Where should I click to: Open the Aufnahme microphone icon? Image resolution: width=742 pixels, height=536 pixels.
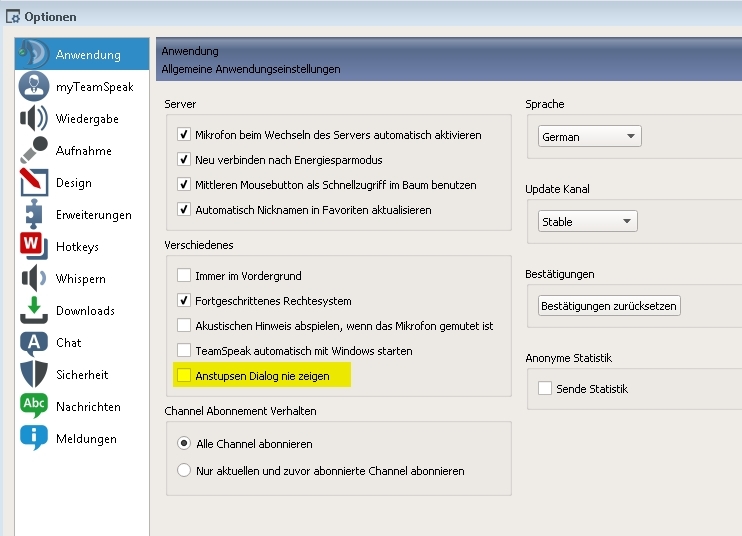(x=34, y=150)
